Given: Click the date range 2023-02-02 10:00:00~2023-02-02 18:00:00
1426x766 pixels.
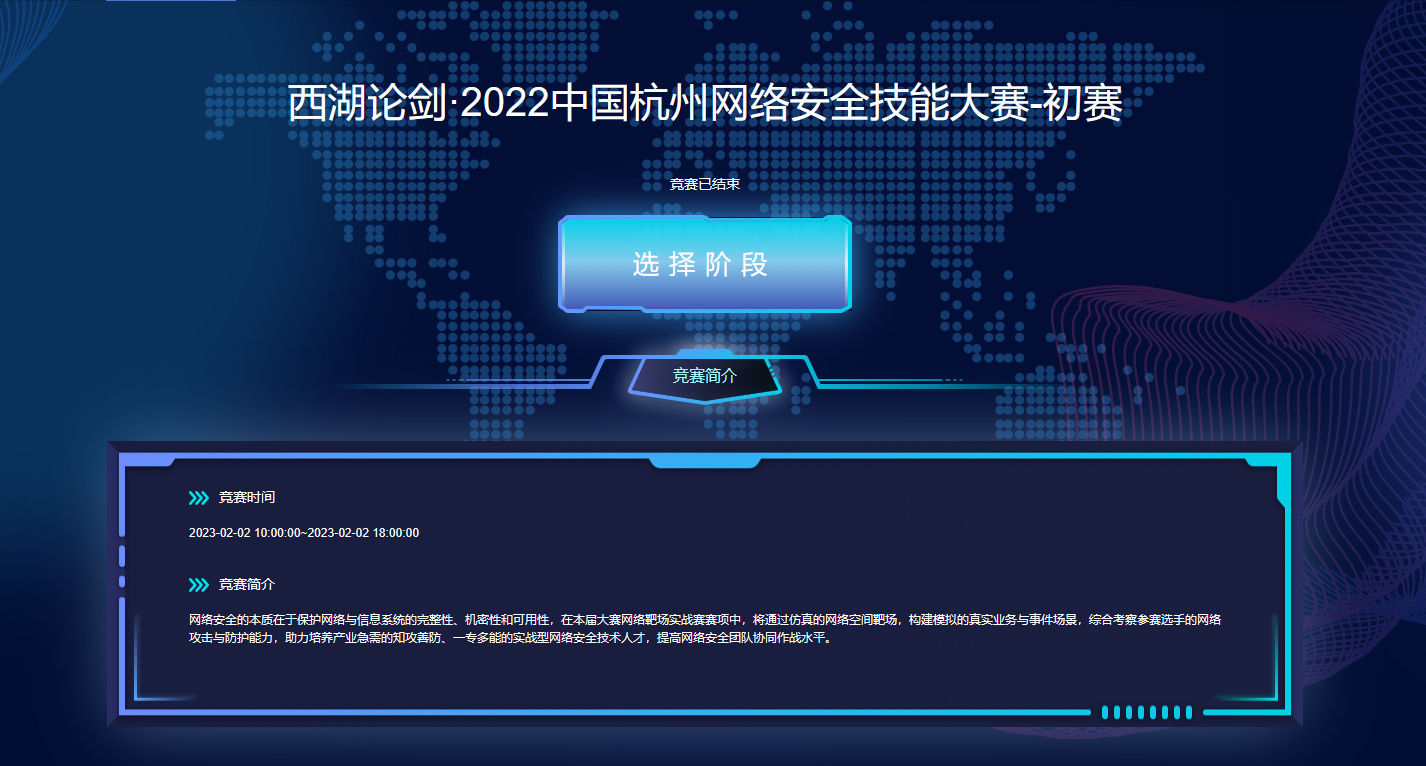Looking at the screenshot, I should click(304, 533).
